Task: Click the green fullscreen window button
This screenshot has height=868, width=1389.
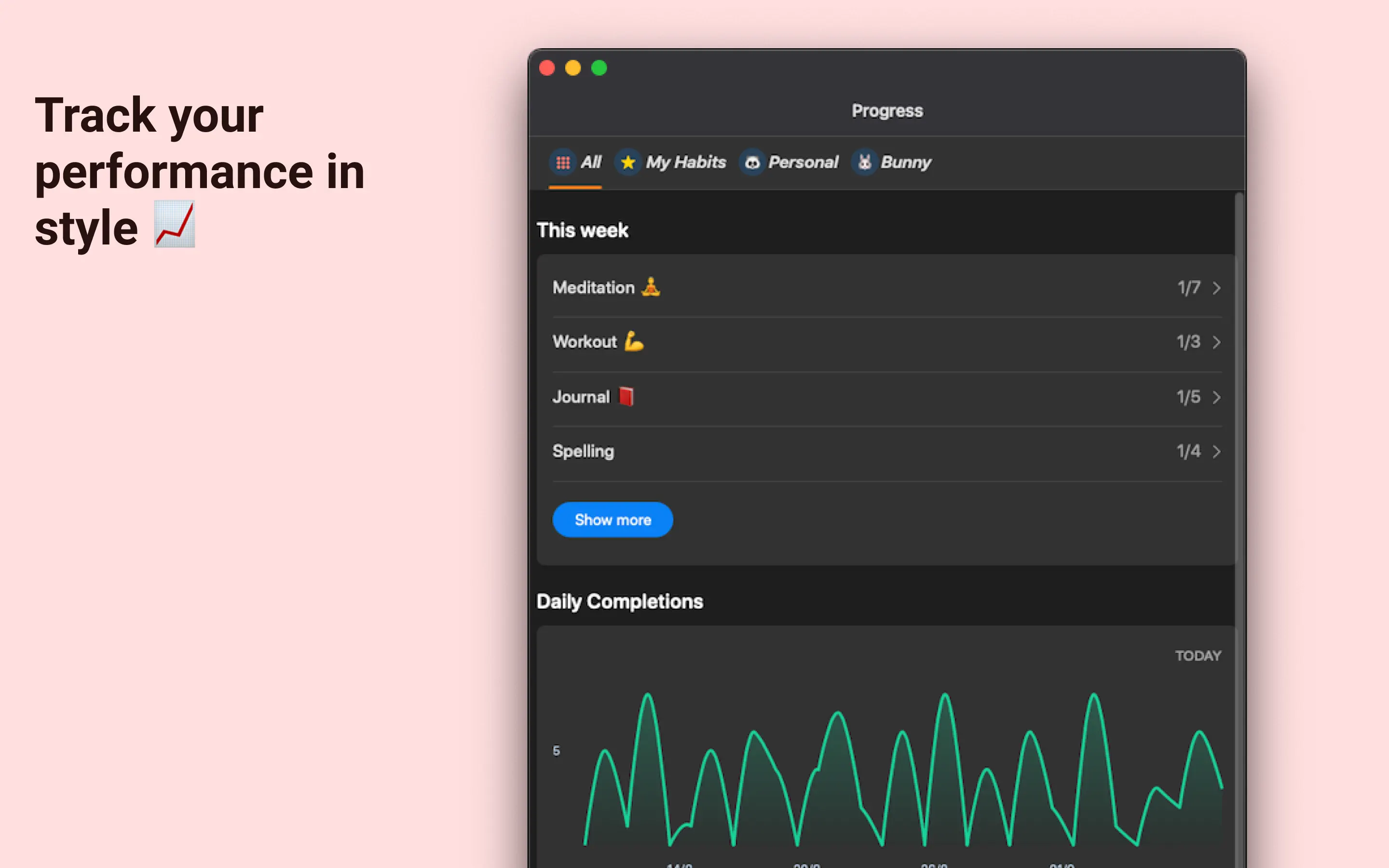Action: pos(599,68)
